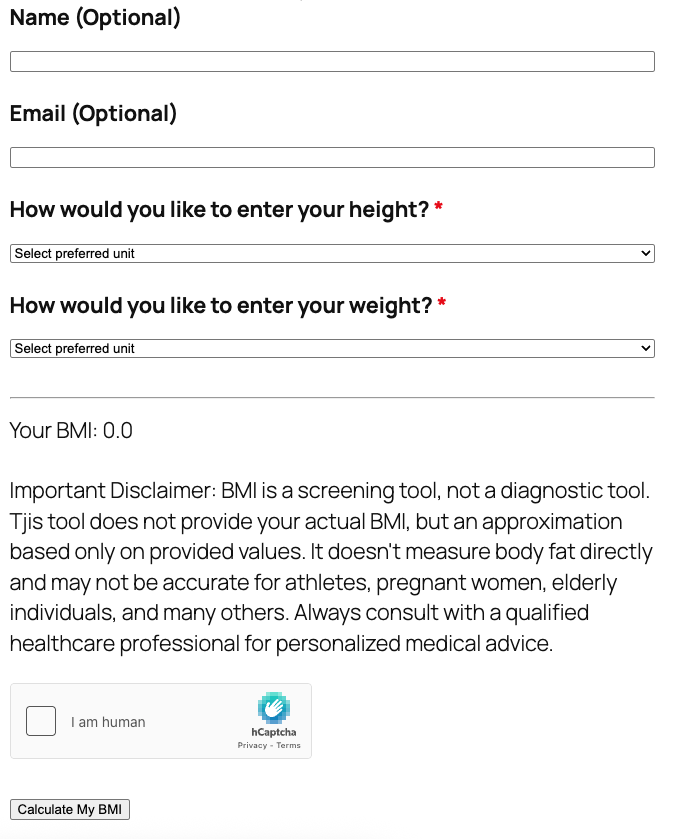Click the Name input field
674x839 pixels.
pos(330,60)
